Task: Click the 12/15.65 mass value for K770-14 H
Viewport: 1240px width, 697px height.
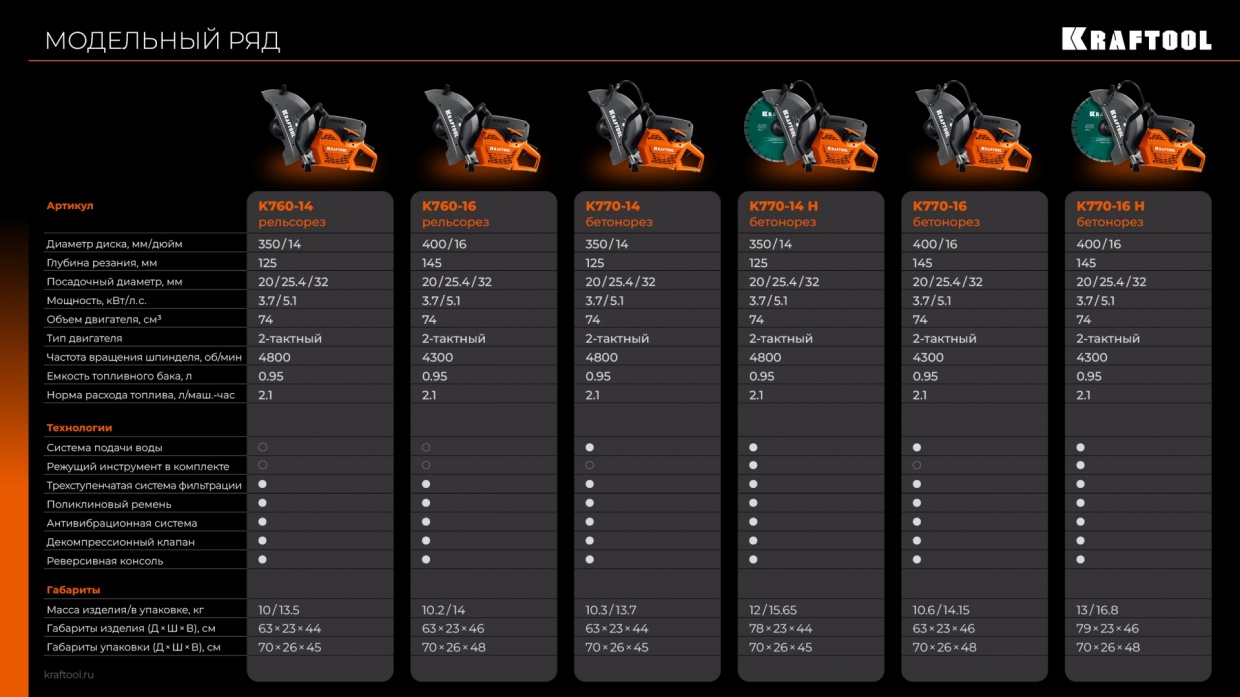Action: click(774, 610)
